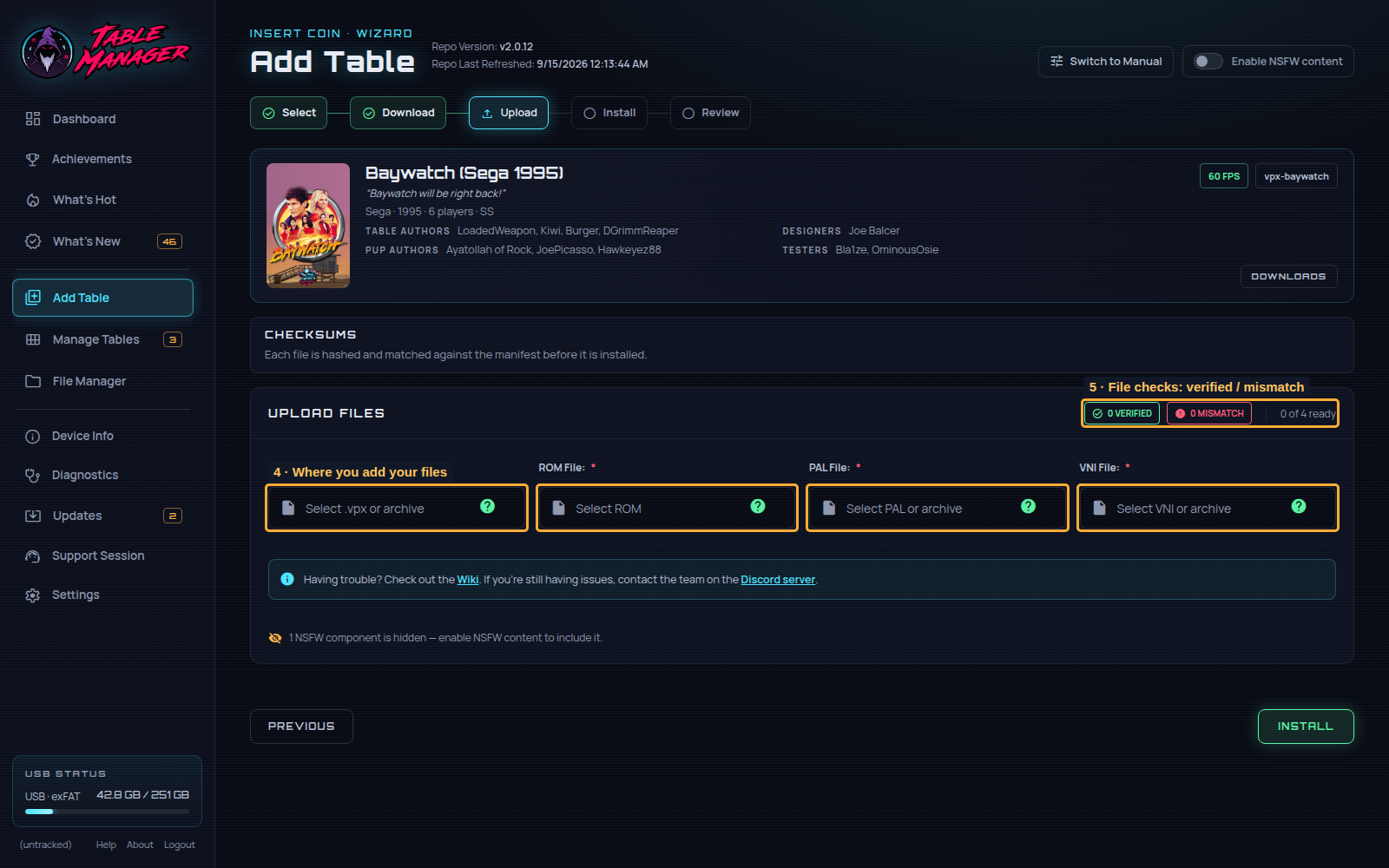Click the USB storage usage bar
This screenshot has width=1389, height=868.
pos(107,812)
